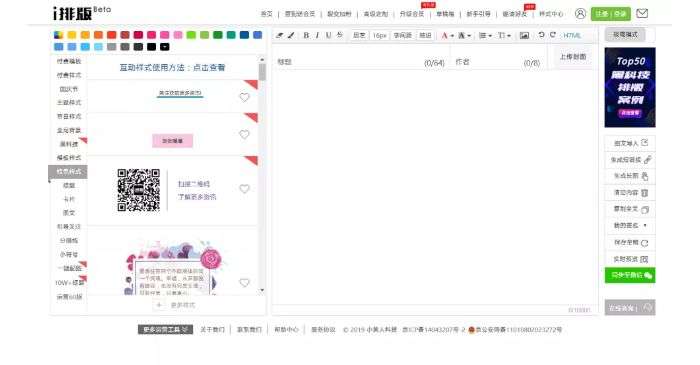Open 高级定制 in the top navigation

[x=375, y=14]
